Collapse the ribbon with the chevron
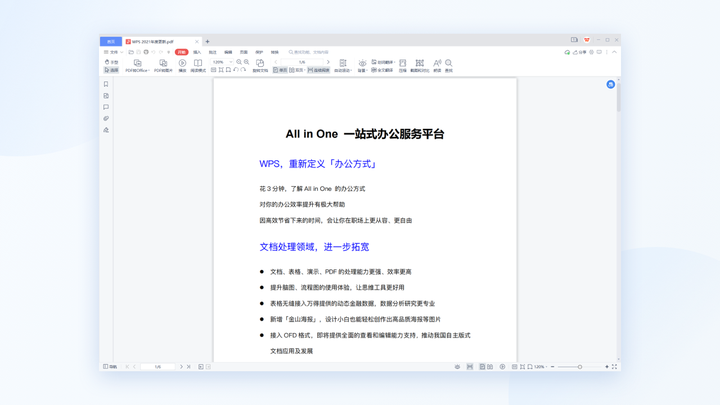The image size is (720, 405). point(614,52)
